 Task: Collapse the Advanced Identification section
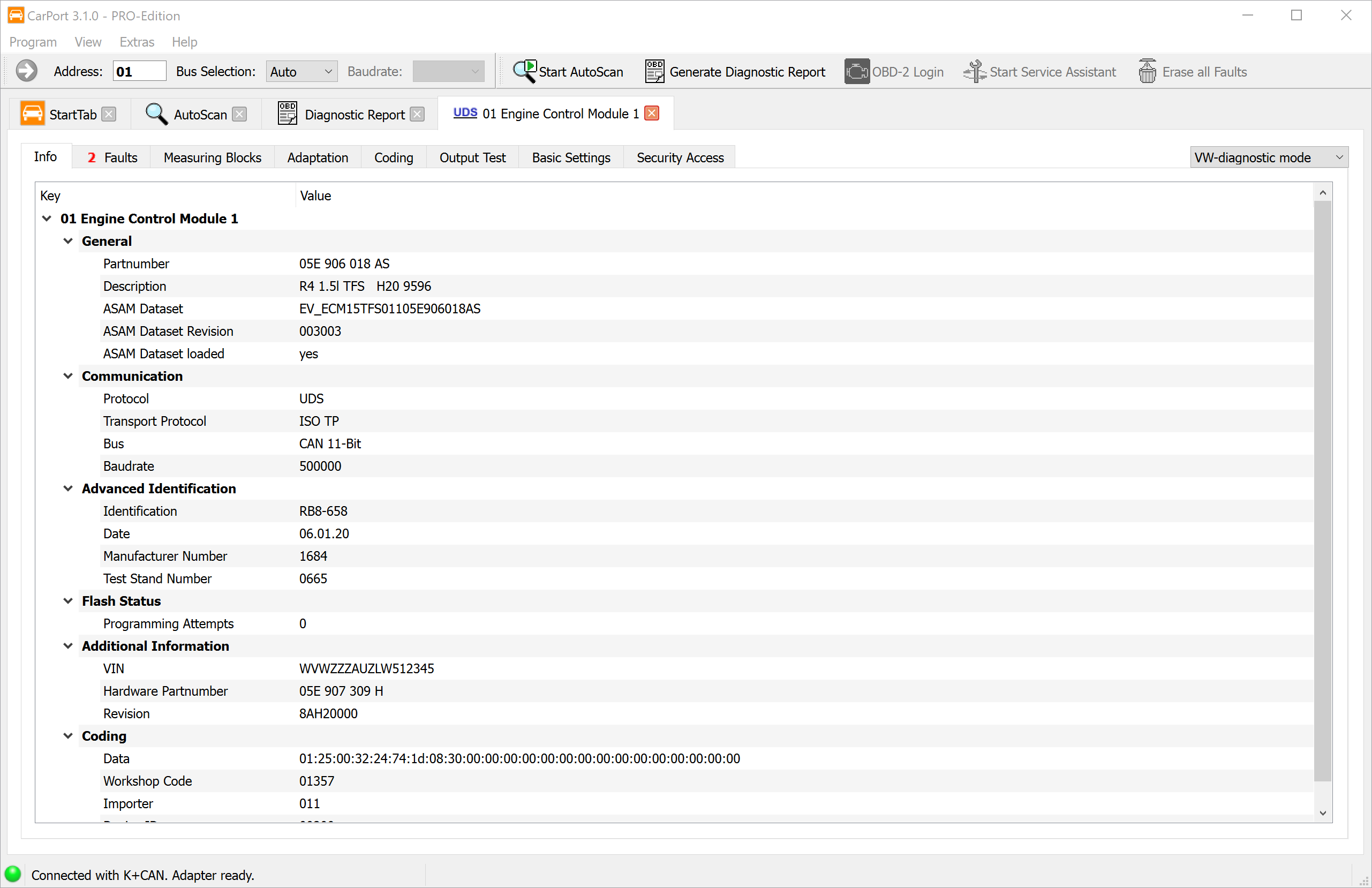[x=68, y=488]
